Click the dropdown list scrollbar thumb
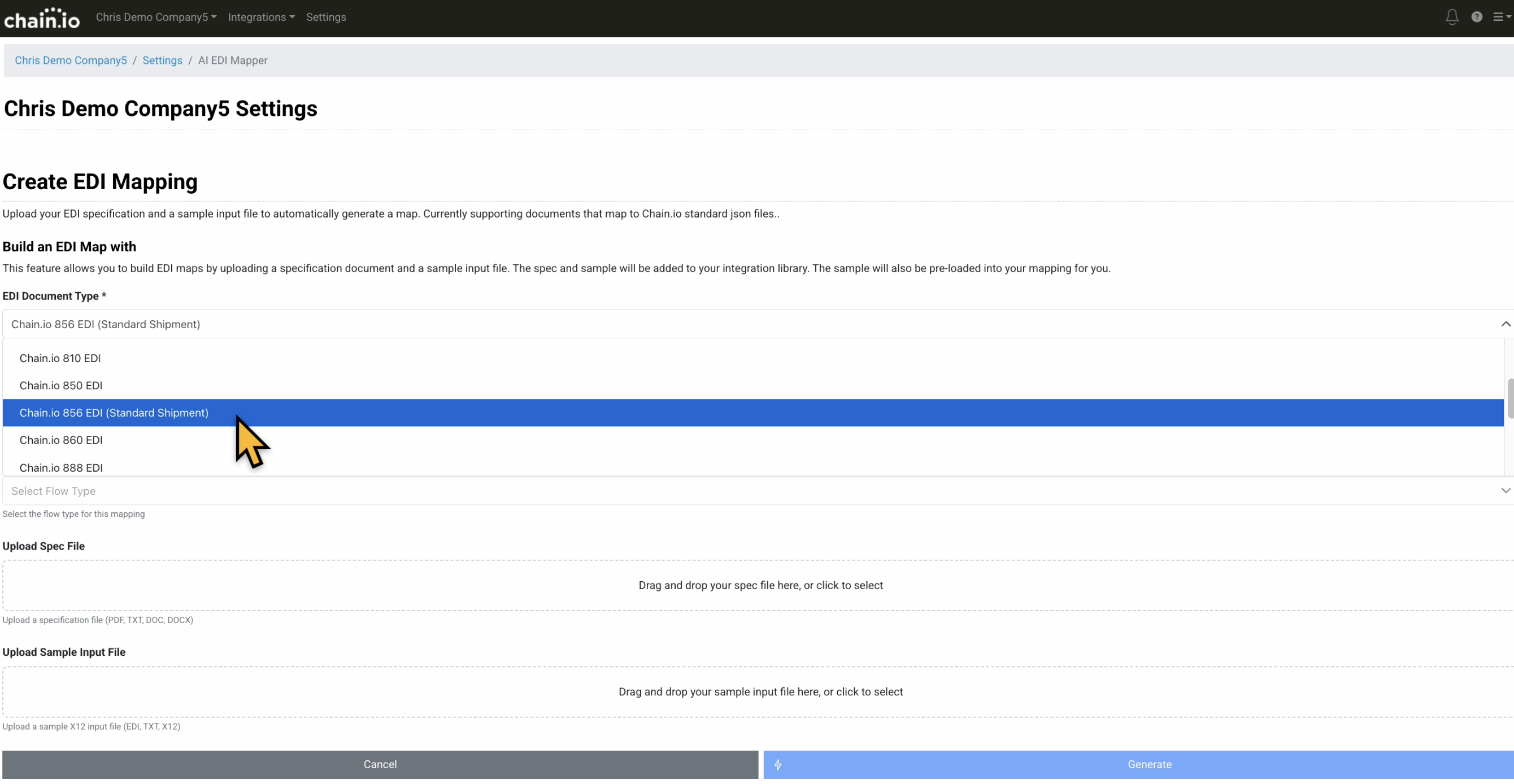Screen dimensions: 1514x784 click(x=1510, y=398)
